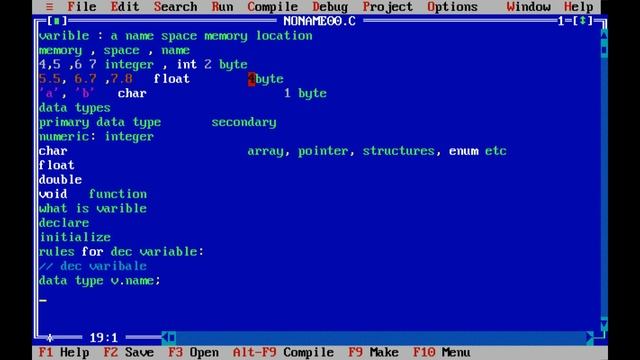Viewport: 640px width, 360px height.
Task: Click the F2 Save status bar button
Action: [129, 352]
